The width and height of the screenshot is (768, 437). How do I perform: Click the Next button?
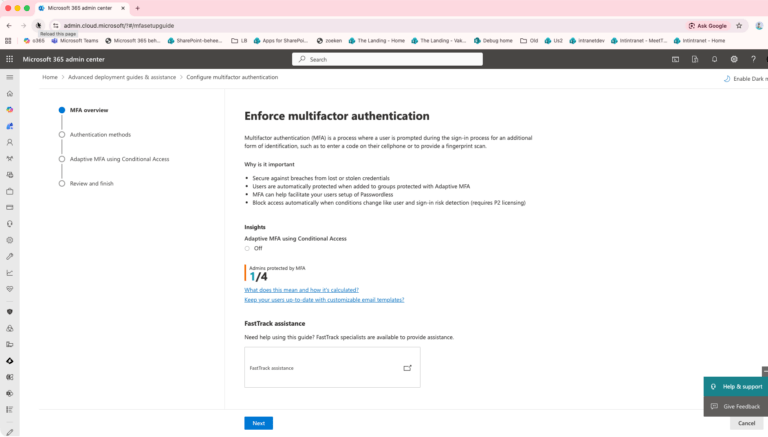[259, 423]
